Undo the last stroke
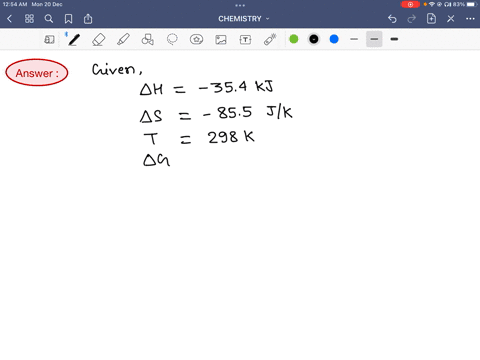 (x=392, y=19)
